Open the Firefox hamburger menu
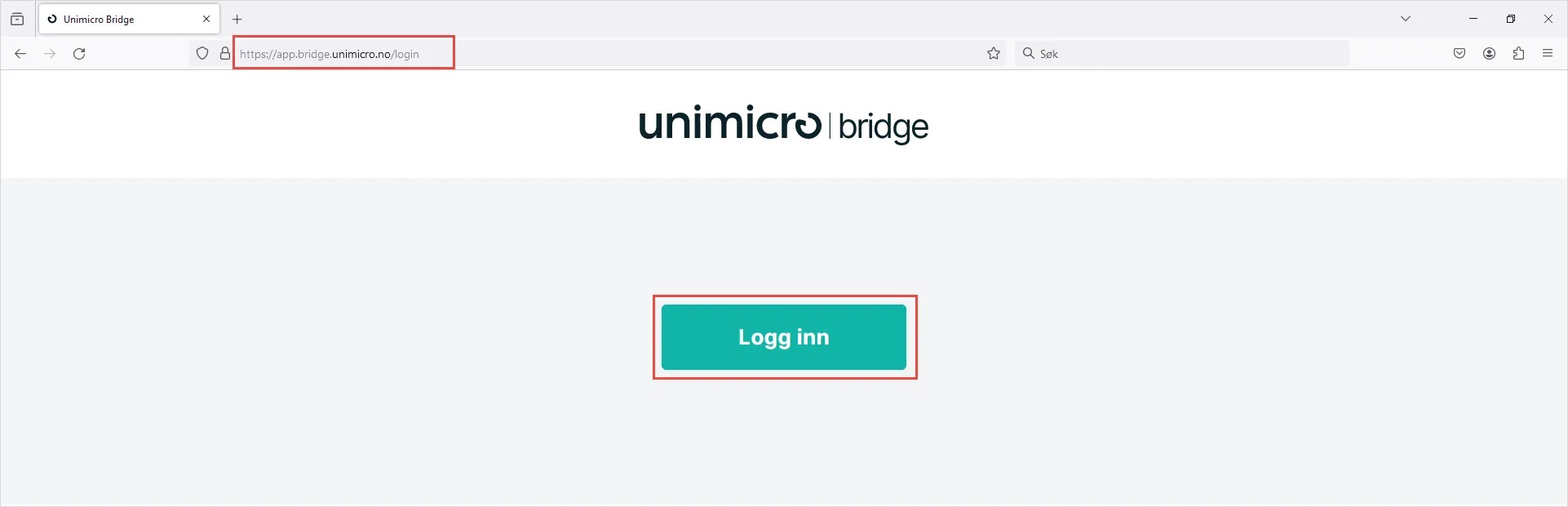 coord(1548,54)
